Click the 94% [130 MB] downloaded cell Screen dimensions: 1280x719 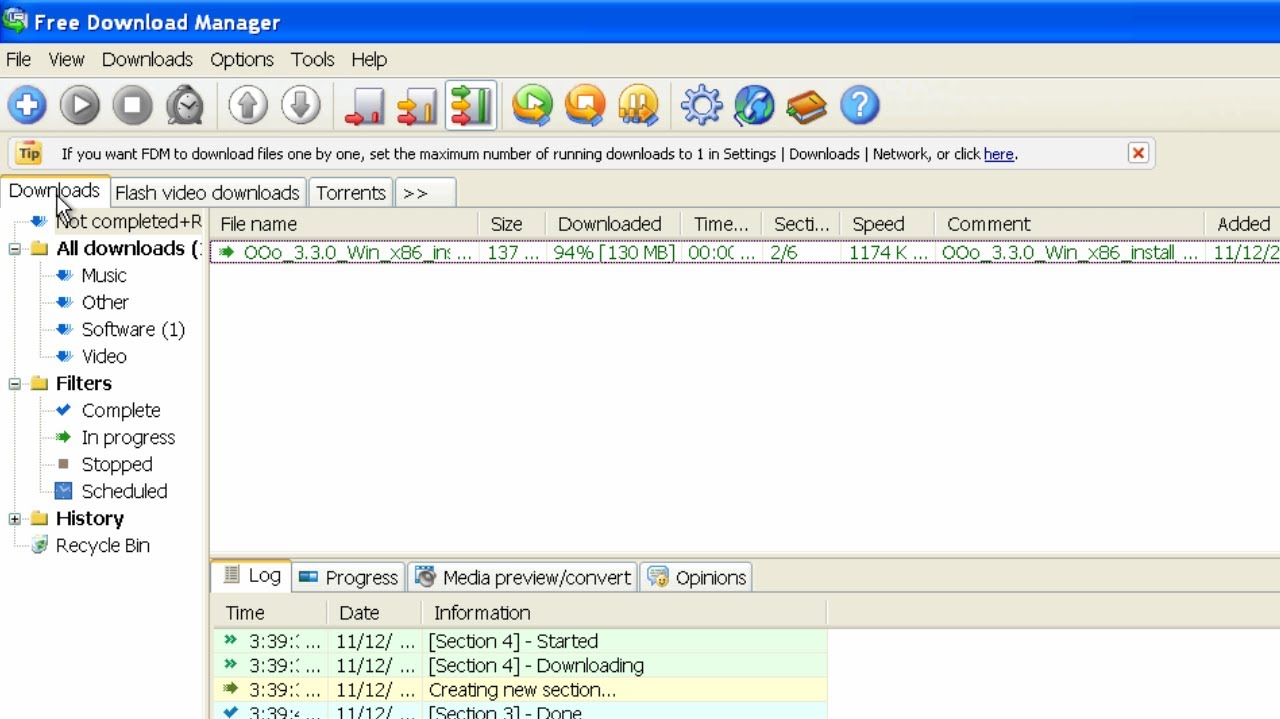coord(614,252)
